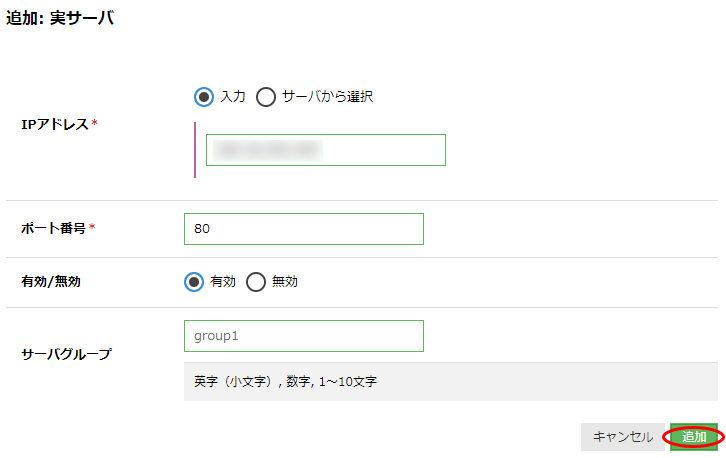Click the サーバから選択 label text
This screenshot has width=726, height=458.
point(327,96)
